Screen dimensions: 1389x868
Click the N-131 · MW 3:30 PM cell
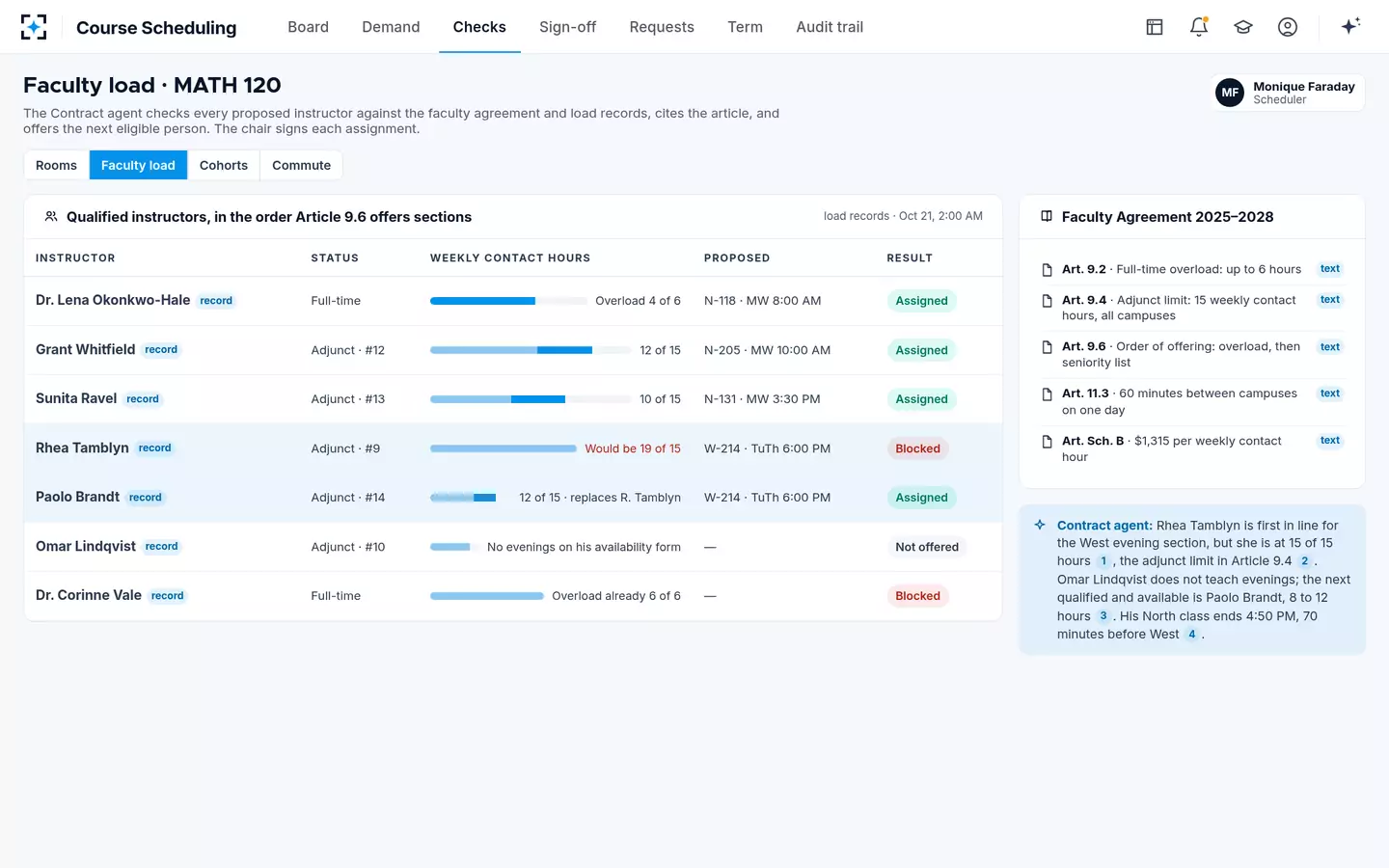pos(762,399)
